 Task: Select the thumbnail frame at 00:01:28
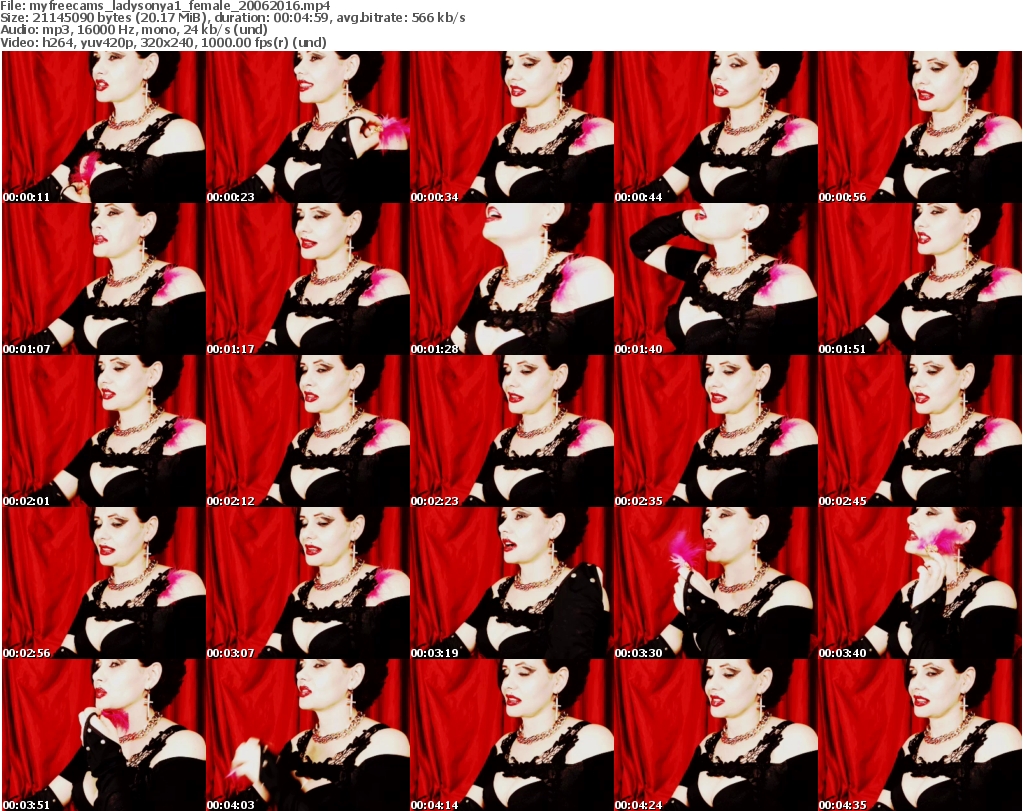tap(511, 279)
